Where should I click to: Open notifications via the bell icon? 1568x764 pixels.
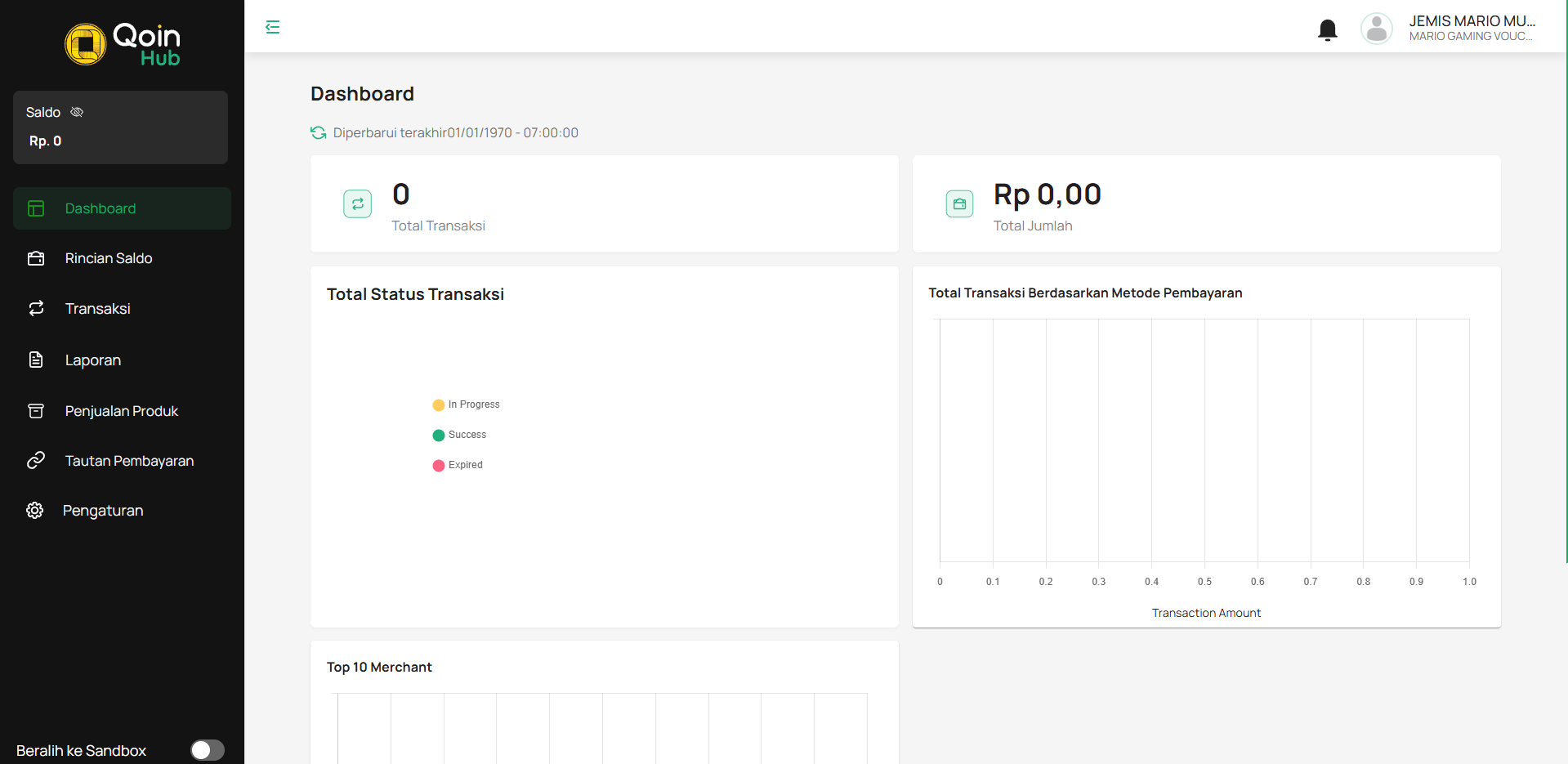[1327, 29]
